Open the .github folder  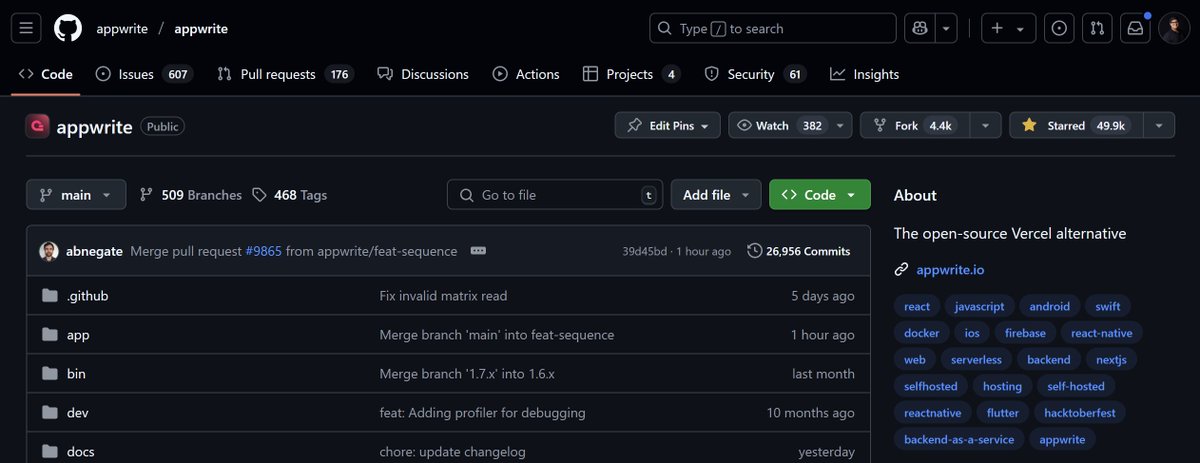[87, 296]
